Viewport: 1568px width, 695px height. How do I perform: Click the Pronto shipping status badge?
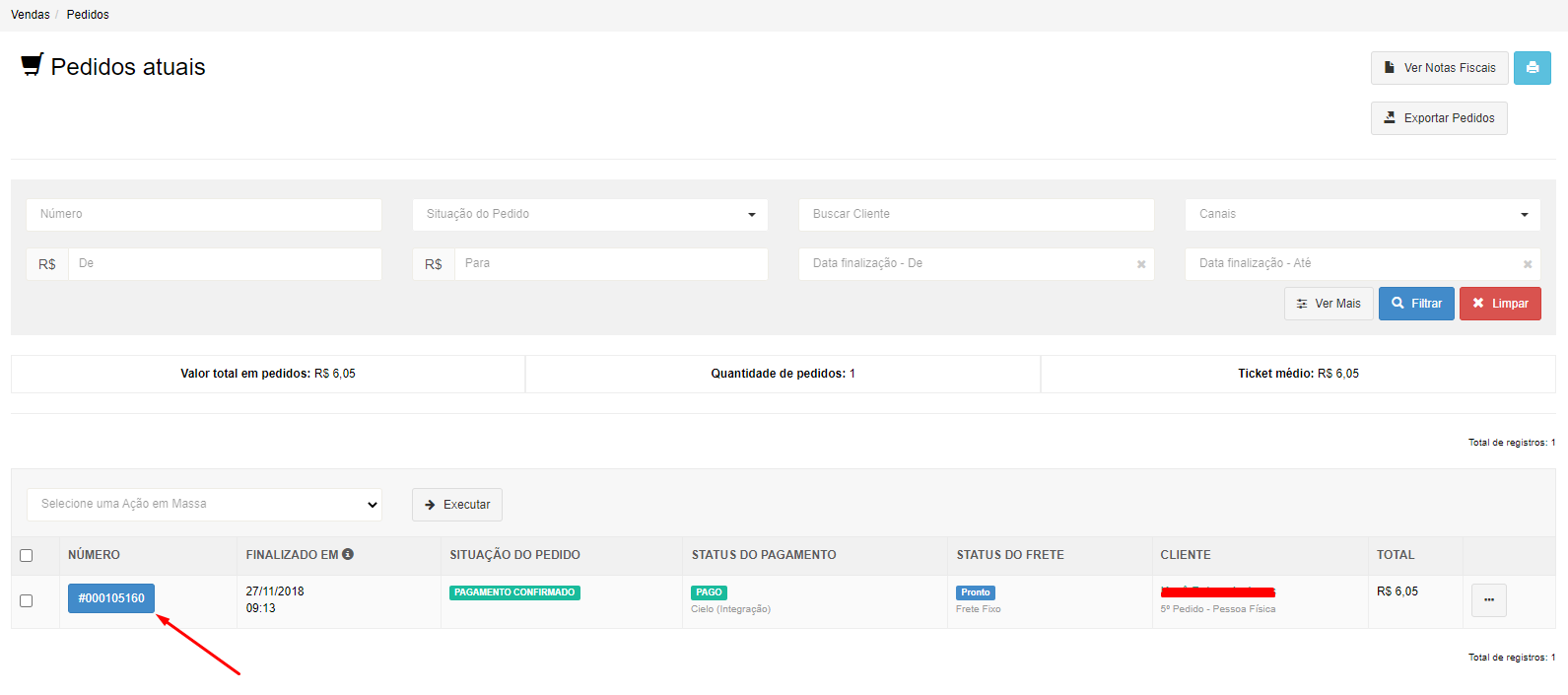(976, 592)
